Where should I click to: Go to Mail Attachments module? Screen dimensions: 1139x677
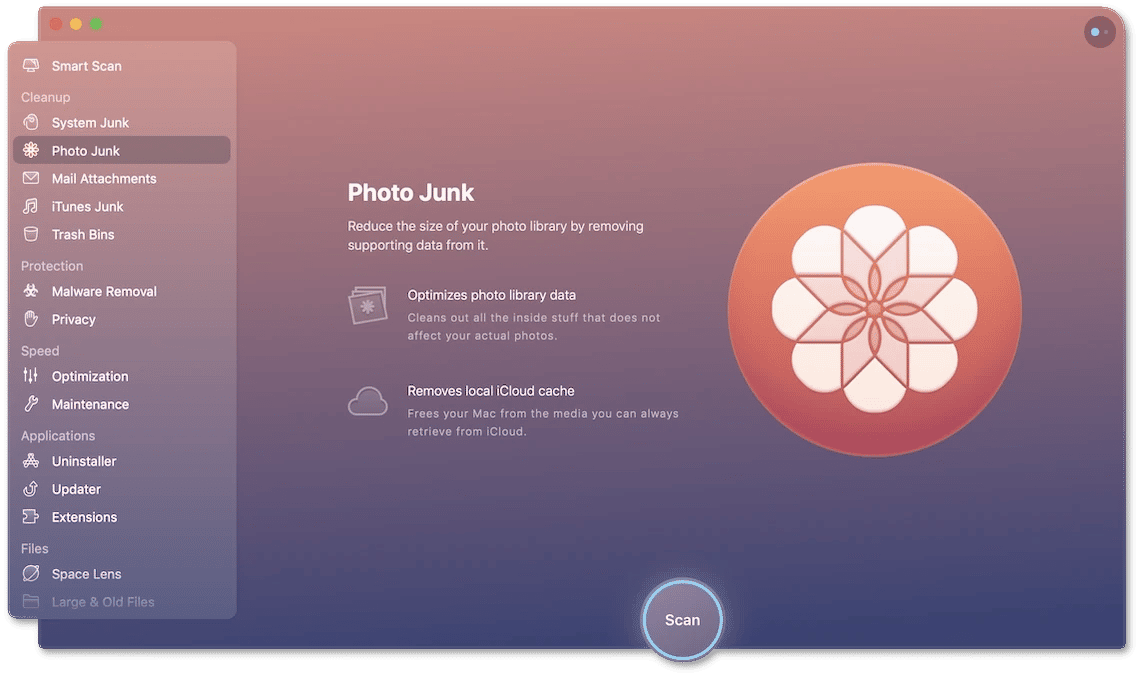pyautogui.click(x=104, y=179)
